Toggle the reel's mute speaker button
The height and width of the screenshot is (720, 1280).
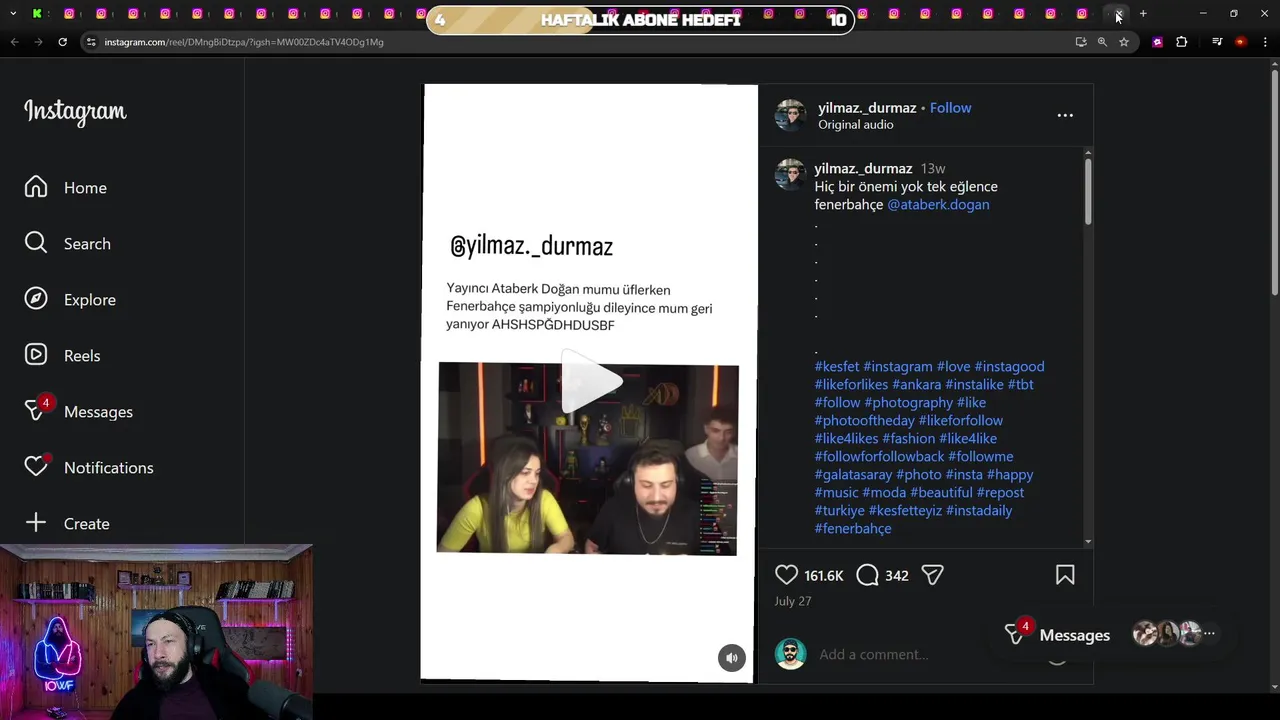pos(732,657)
